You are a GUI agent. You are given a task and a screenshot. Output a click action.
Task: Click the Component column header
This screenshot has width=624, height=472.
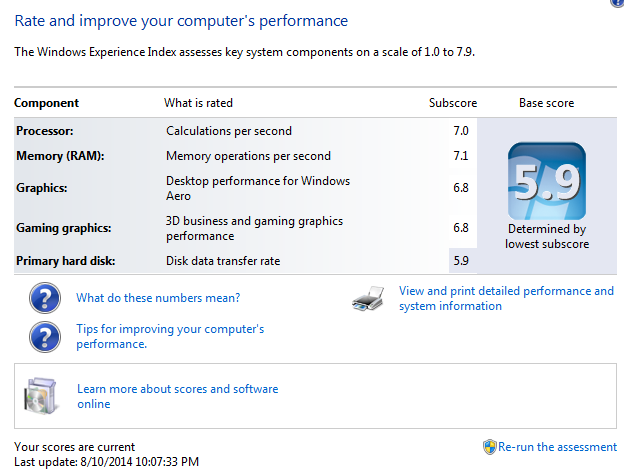(x=47, y=103)
